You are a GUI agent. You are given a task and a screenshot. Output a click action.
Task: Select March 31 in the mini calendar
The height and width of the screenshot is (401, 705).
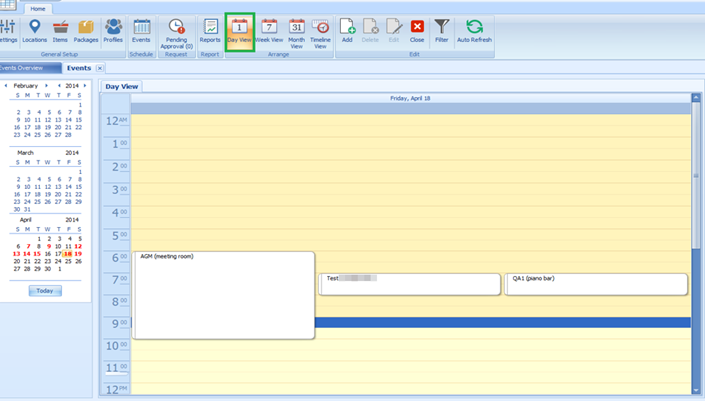tap(27, 209)
